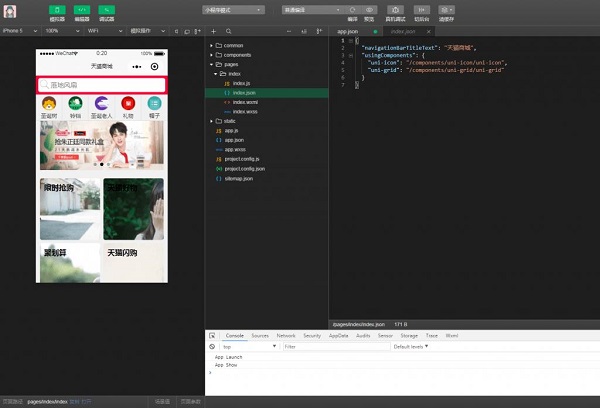Search files with the magnifier icon
Image resolution: width=600 pixels, height=408 pixels.
coord(228,31)
